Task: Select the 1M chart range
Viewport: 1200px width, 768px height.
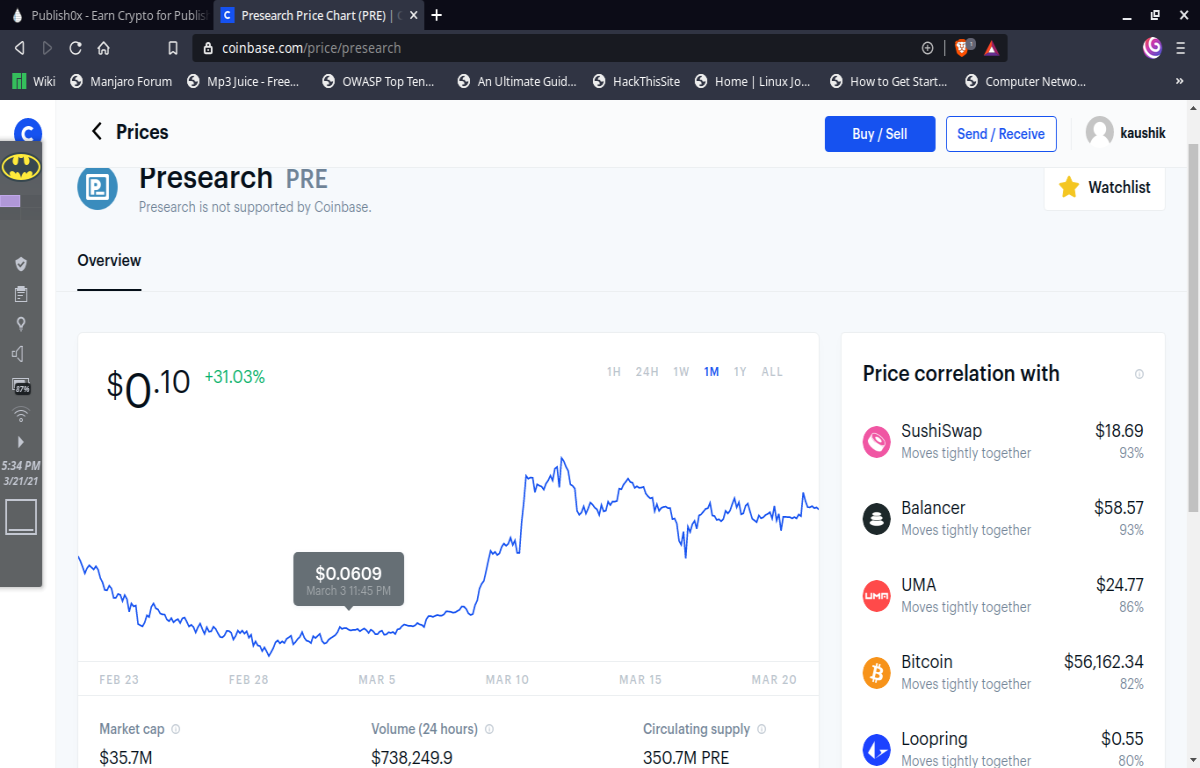Action: point(711,372)
